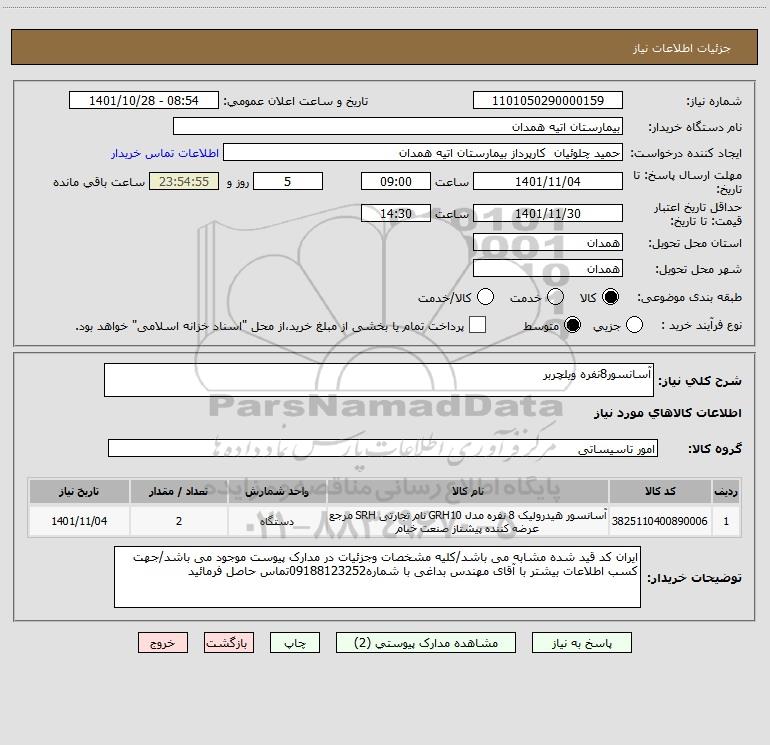This screenshot has width=770, height=745.
Task: Click the تاریخ نیاز column header
Action: pyautogui.click(x=79, y=491)
